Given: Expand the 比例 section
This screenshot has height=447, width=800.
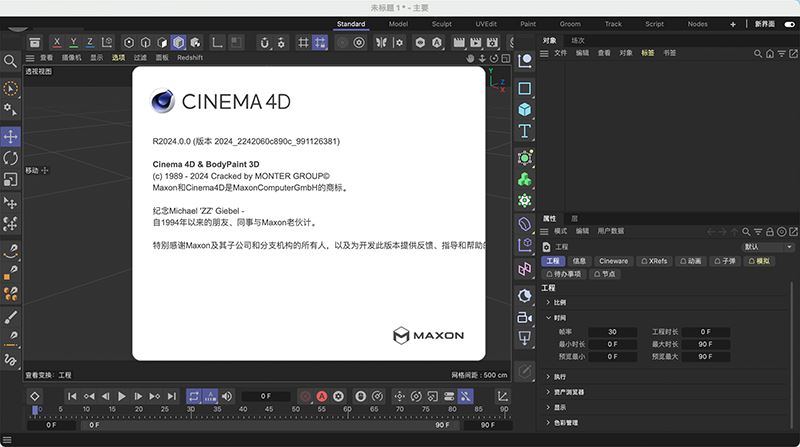Looking at the screenshot, I should (560, 302).
